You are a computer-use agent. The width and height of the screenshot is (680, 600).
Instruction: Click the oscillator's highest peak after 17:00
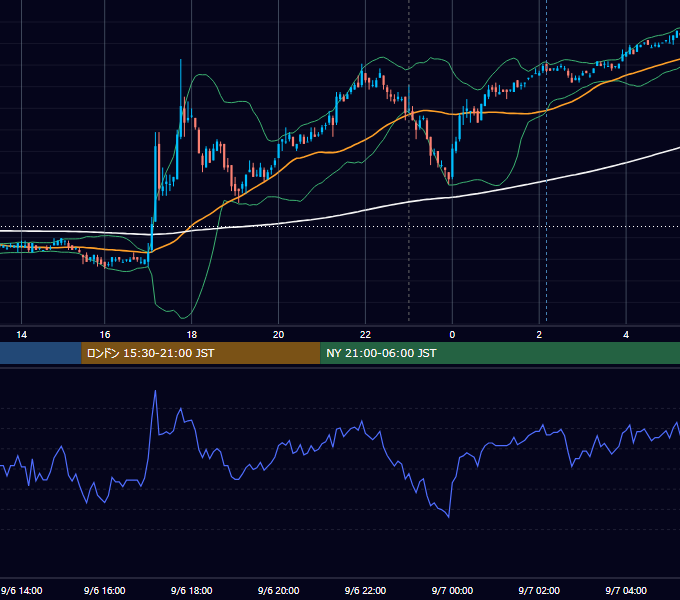tap(155, 391)
